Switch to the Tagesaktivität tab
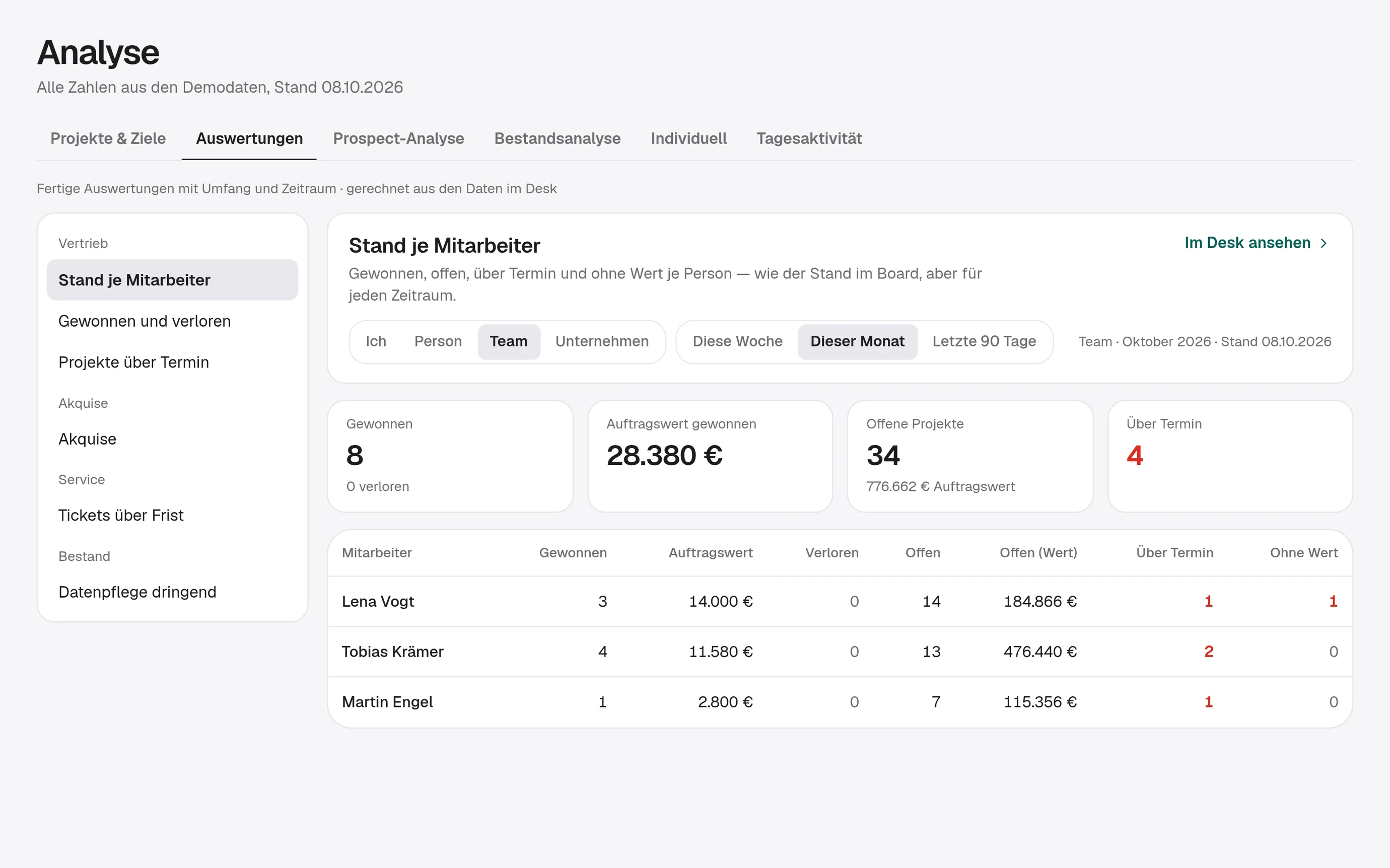The image size is (1390, 868). click(x=809, y=138)
